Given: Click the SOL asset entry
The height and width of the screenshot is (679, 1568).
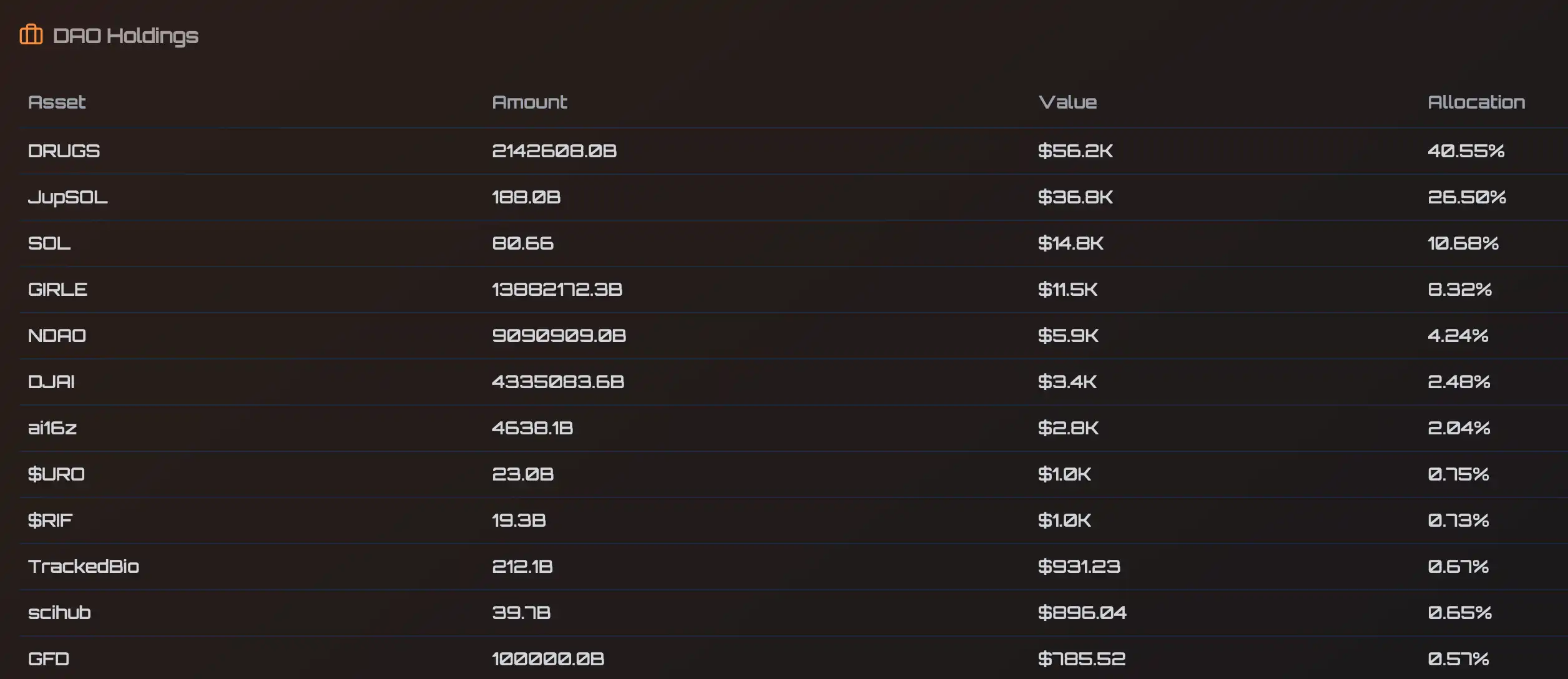Looking at the screenshot, I should tap(49, 243).
